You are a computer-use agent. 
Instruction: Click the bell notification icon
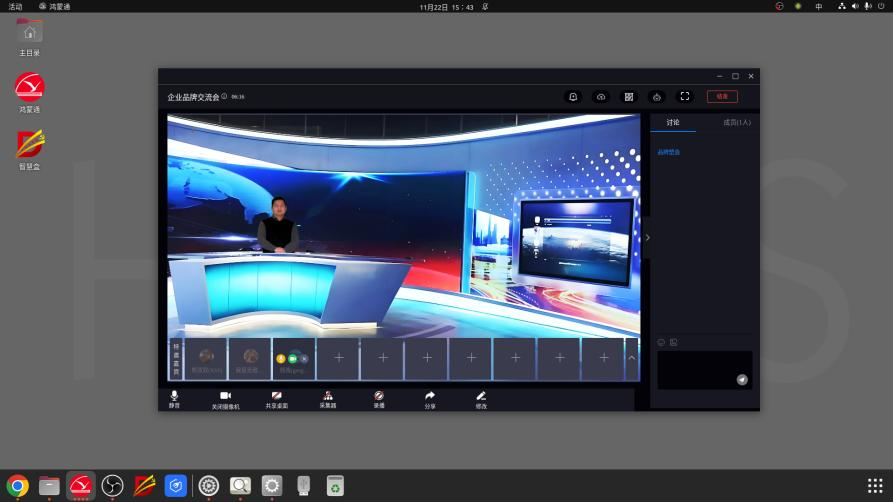(x=573, y=97)
